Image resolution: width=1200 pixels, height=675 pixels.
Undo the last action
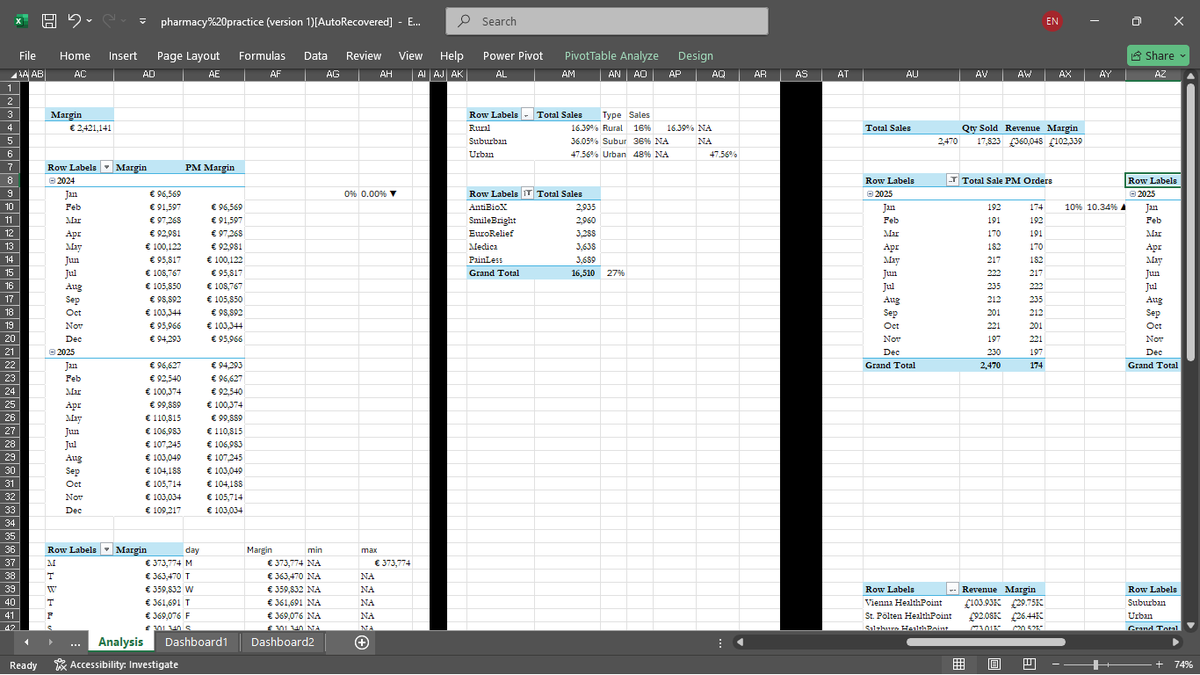click(x=72, y=21)
